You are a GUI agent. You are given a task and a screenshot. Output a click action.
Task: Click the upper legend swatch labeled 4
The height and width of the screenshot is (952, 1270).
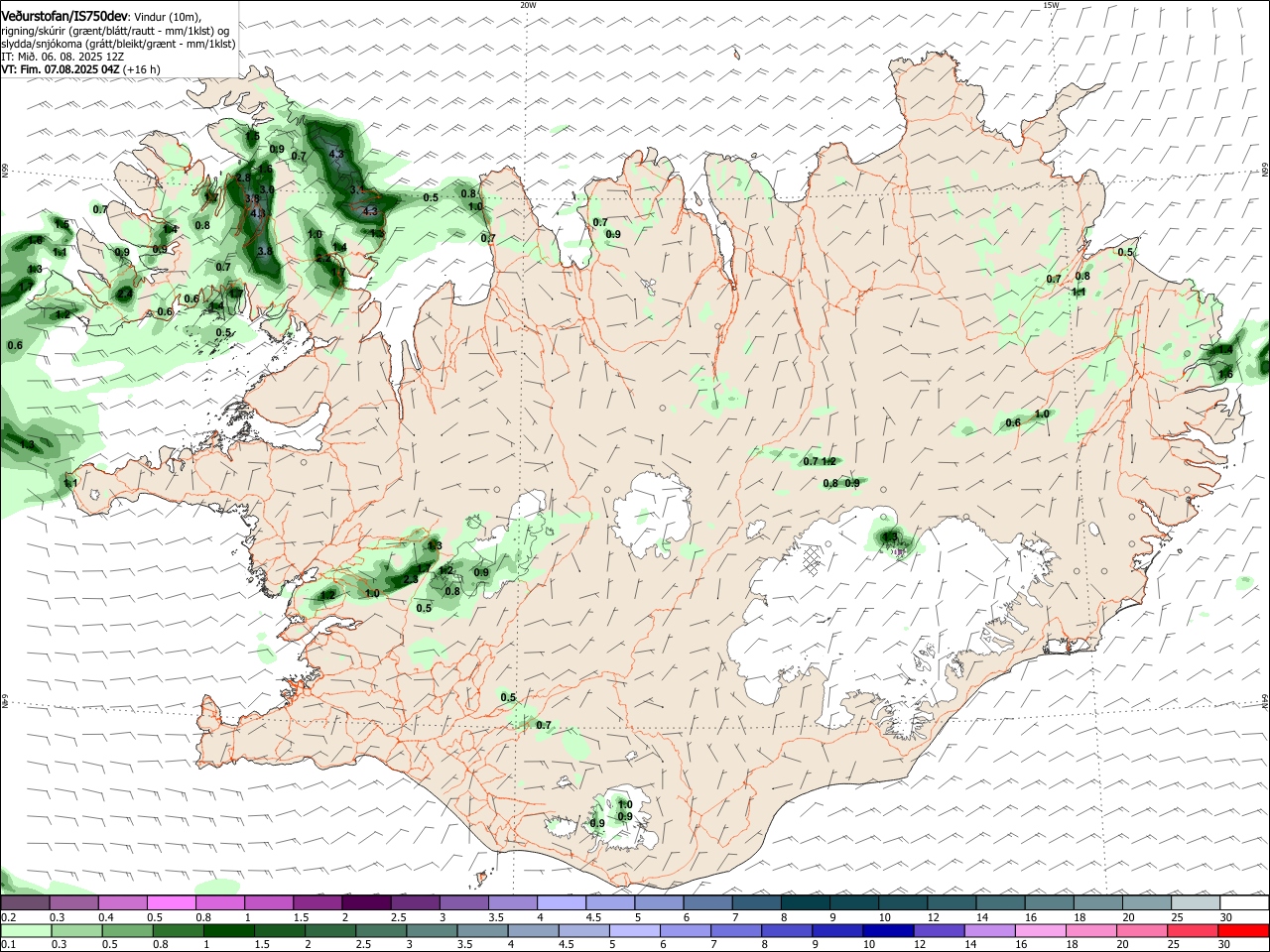(x=562, y=902)
